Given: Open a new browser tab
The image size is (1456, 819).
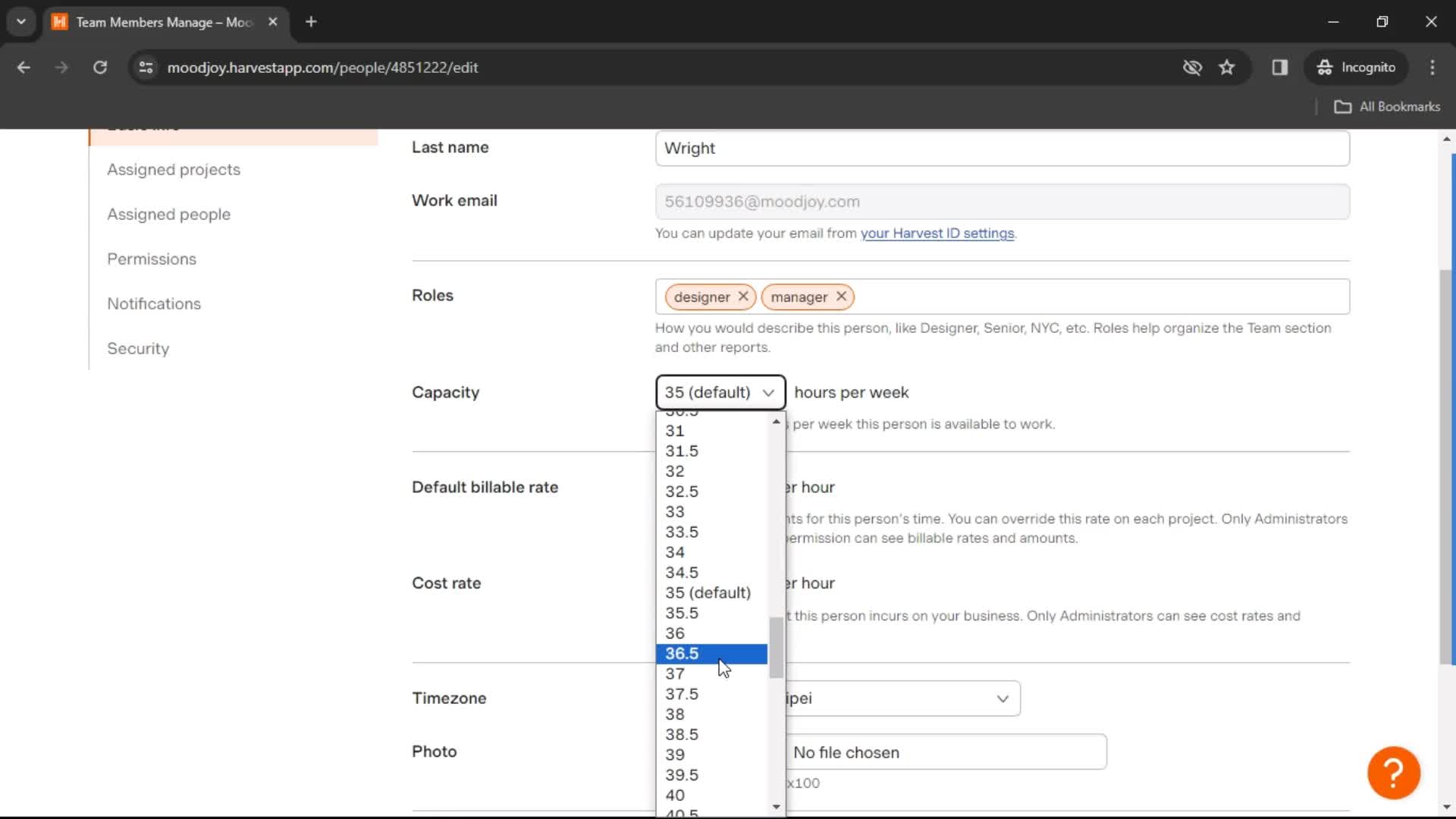Looking at the screenshot, I should [x=311, y=22].
